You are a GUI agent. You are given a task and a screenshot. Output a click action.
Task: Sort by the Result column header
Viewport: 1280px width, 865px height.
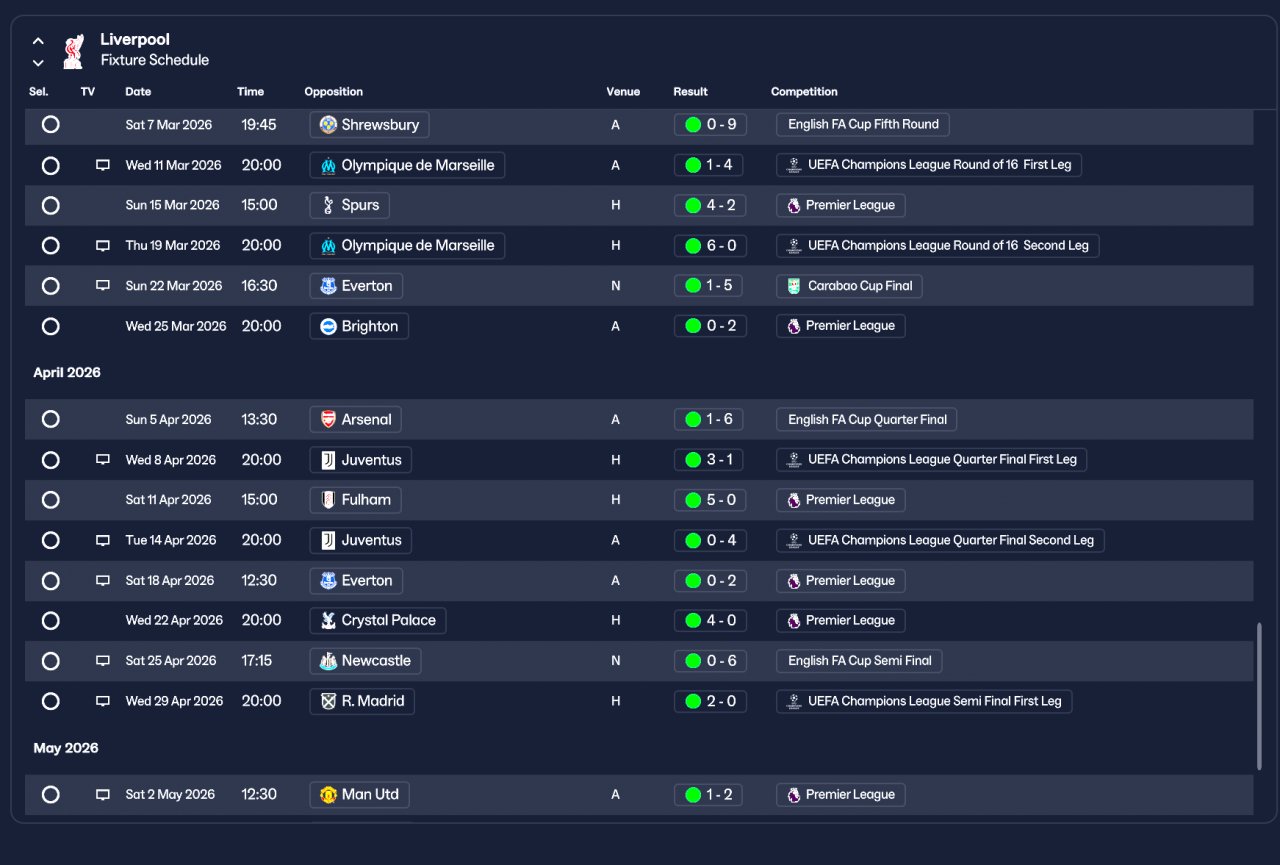click(x=690, y=92)
